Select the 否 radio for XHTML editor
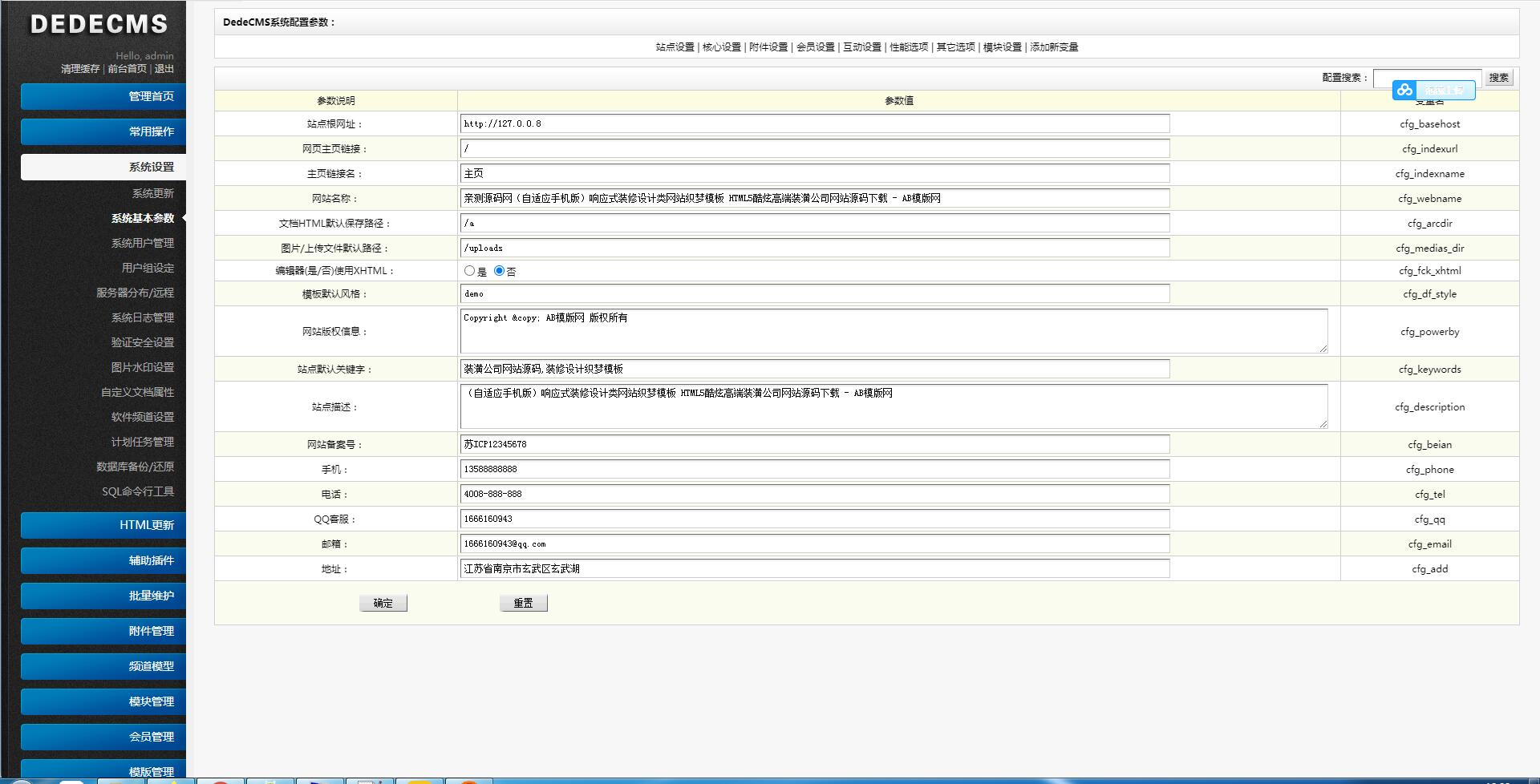This screenshot has height=784, width=1540. [x=499, y=271]
